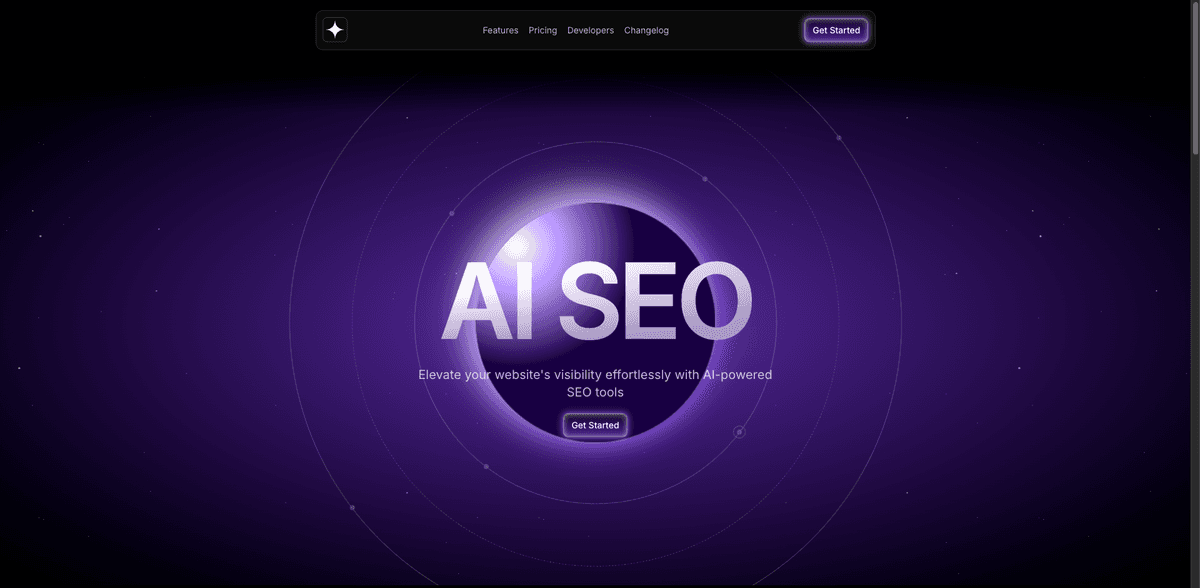Click the small orbit dot near hero circle

coord(739,431)
